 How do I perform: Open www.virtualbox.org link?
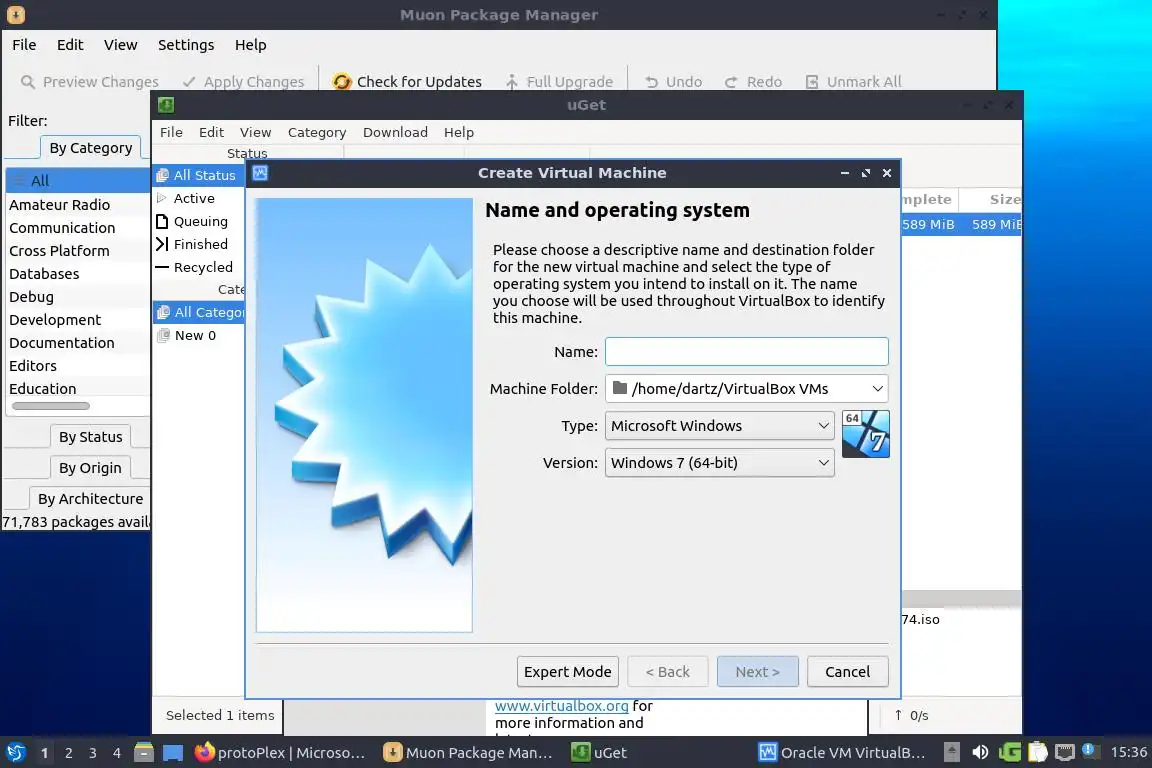pos(561,706)
